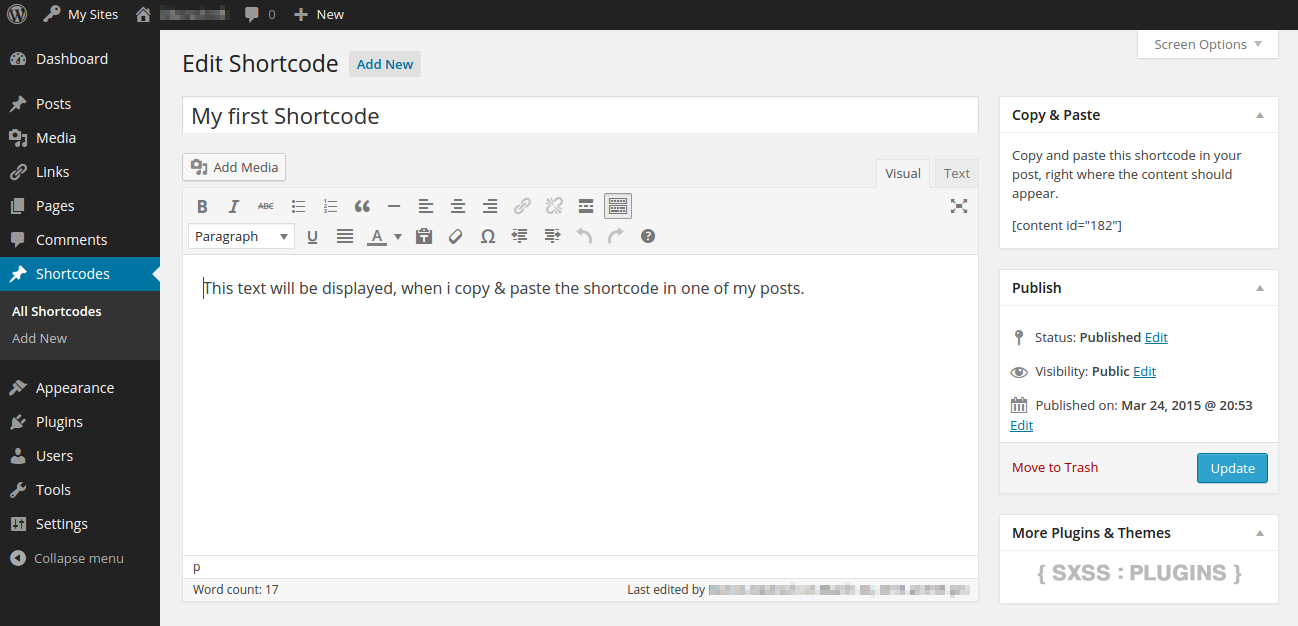Edit the publish Status
This screenshot has width=1298, height=626.
1156,337
